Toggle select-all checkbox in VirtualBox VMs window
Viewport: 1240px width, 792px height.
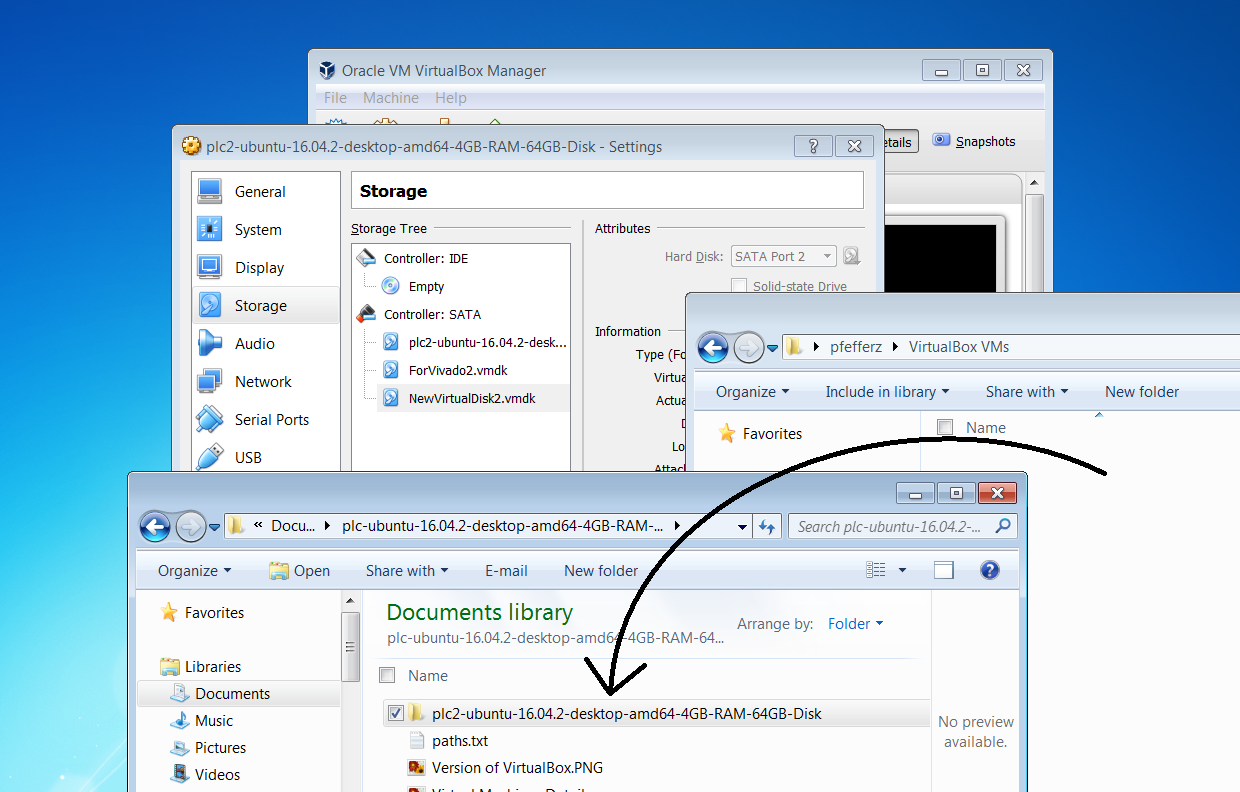coord(945,427)
